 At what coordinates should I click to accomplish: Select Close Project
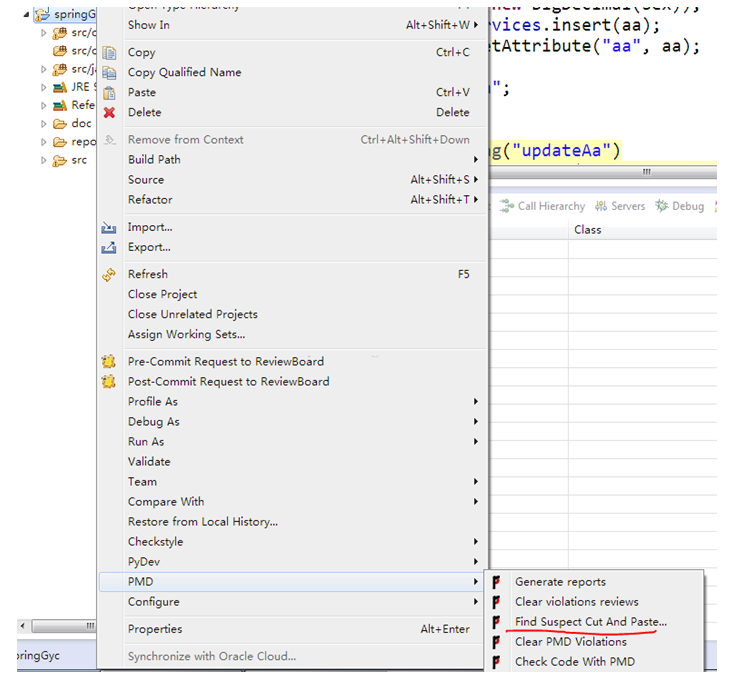(x=292, y=294)
